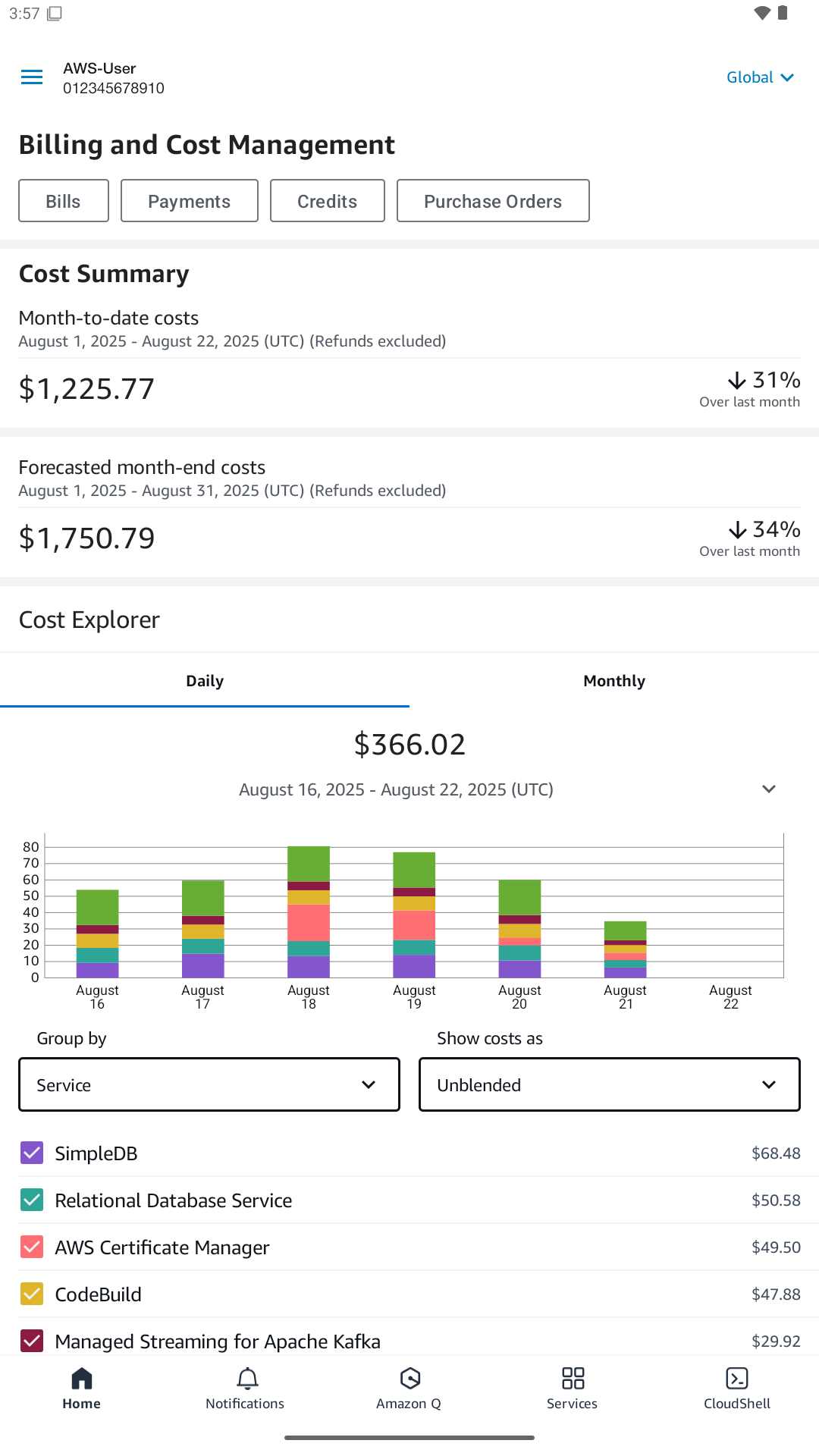Open Purchase Orders
819x1456 pixels.
493,201
